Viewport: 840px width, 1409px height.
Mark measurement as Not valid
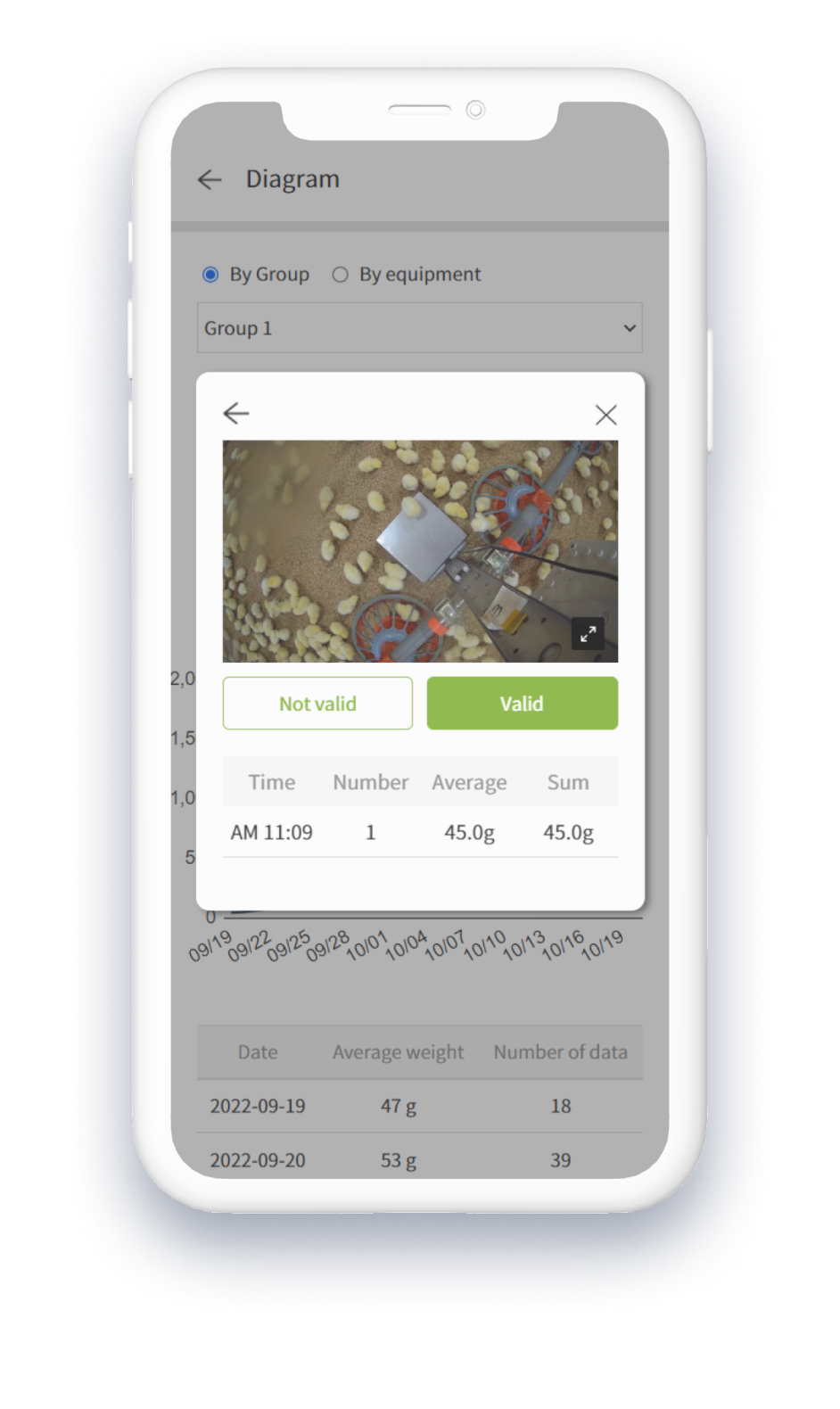click(317, 704)
